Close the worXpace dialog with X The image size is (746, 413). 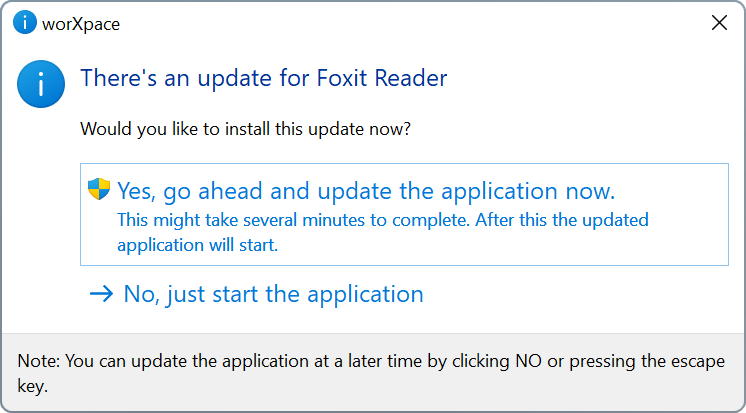click(x=719, y=23)
